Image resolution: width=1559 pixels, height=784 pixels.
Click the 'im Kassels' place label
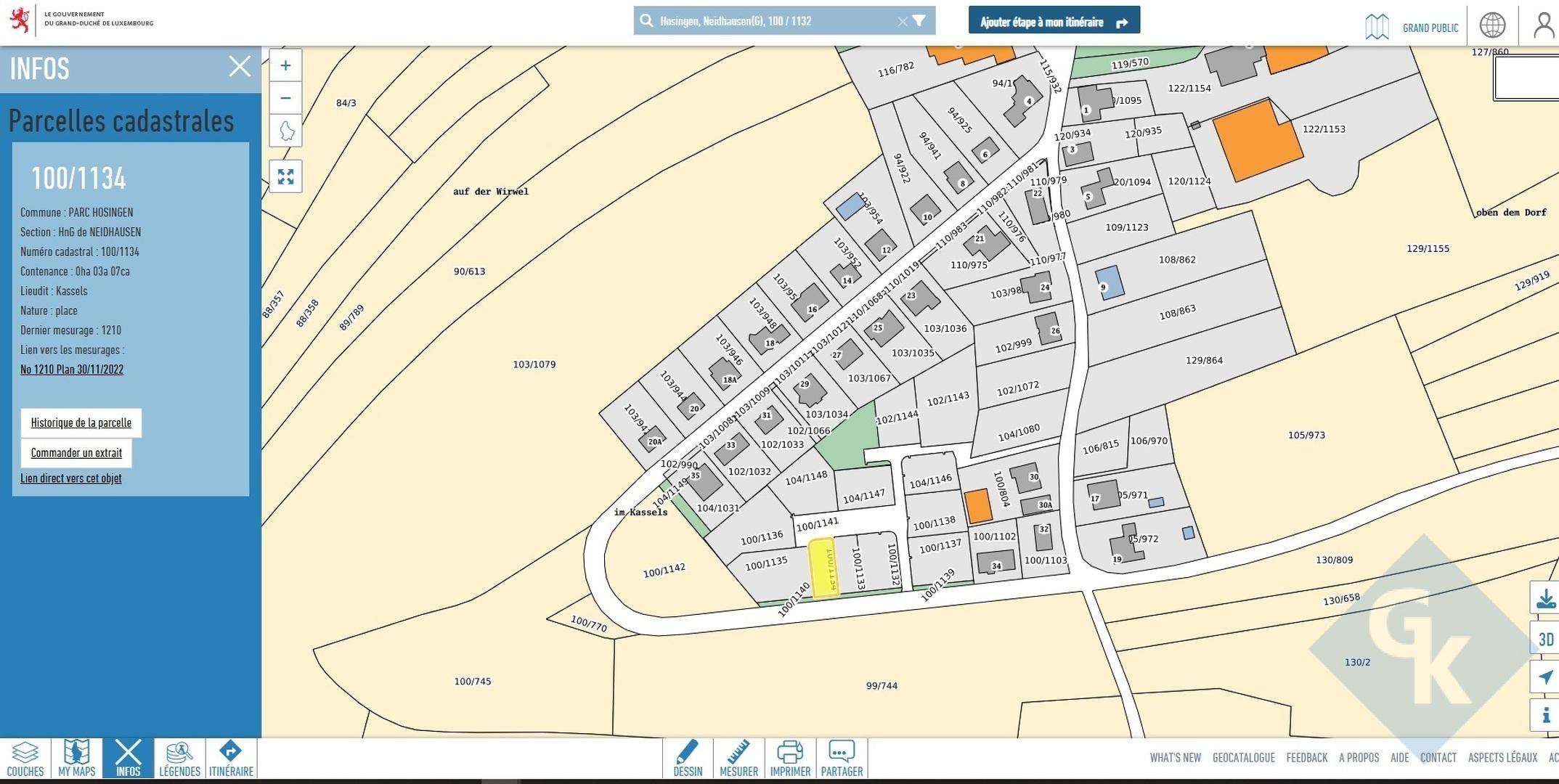coord(640,513)
